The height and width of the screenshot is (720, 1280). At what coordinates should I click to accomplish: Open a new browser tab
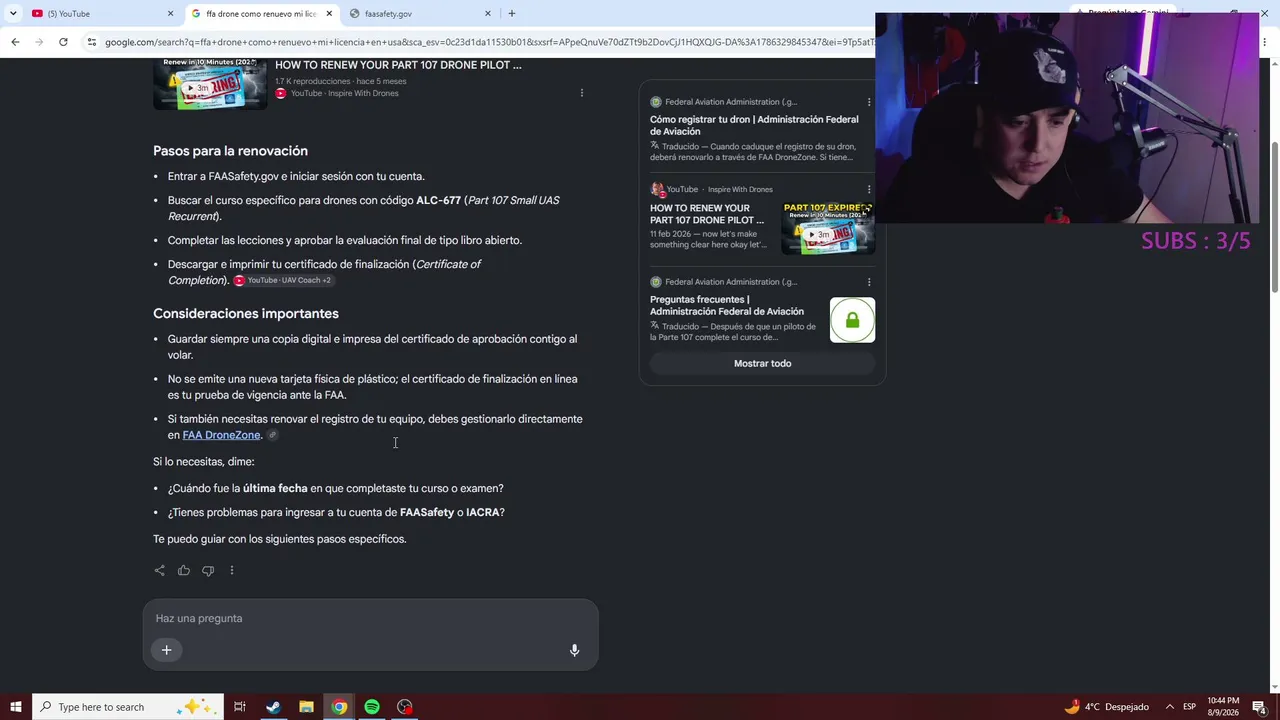pyautogui.click(x=512, y=13)
